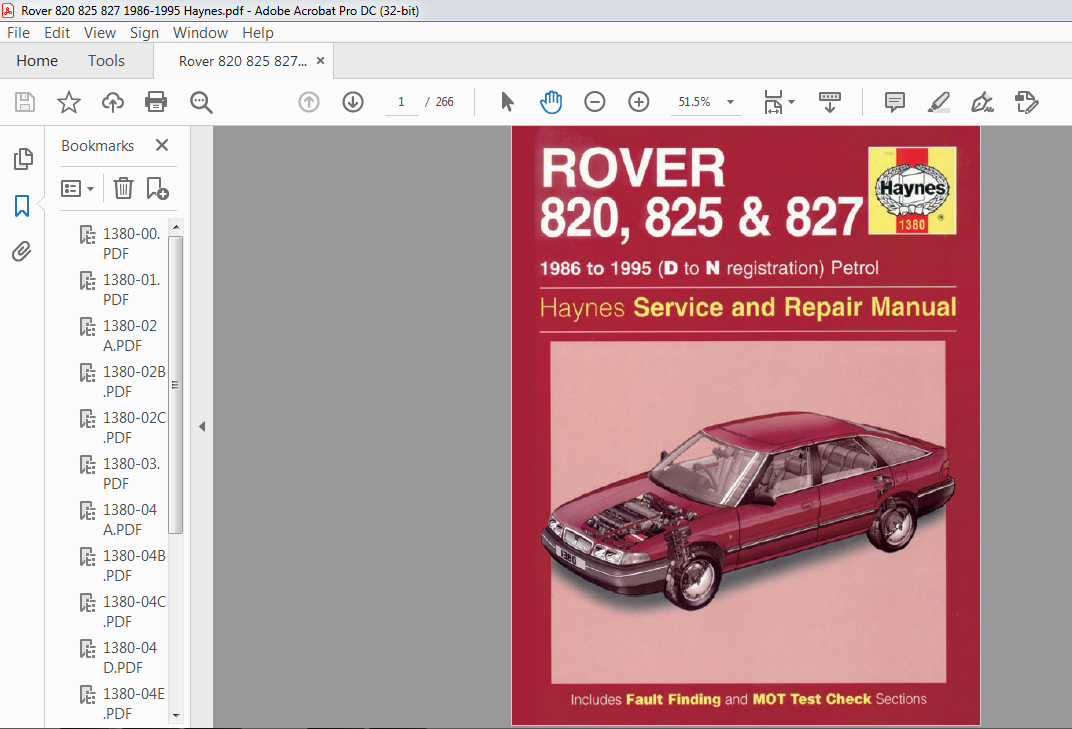Click the page number input field
Screen dimensions: 1072x729
(x=401, y=102)
